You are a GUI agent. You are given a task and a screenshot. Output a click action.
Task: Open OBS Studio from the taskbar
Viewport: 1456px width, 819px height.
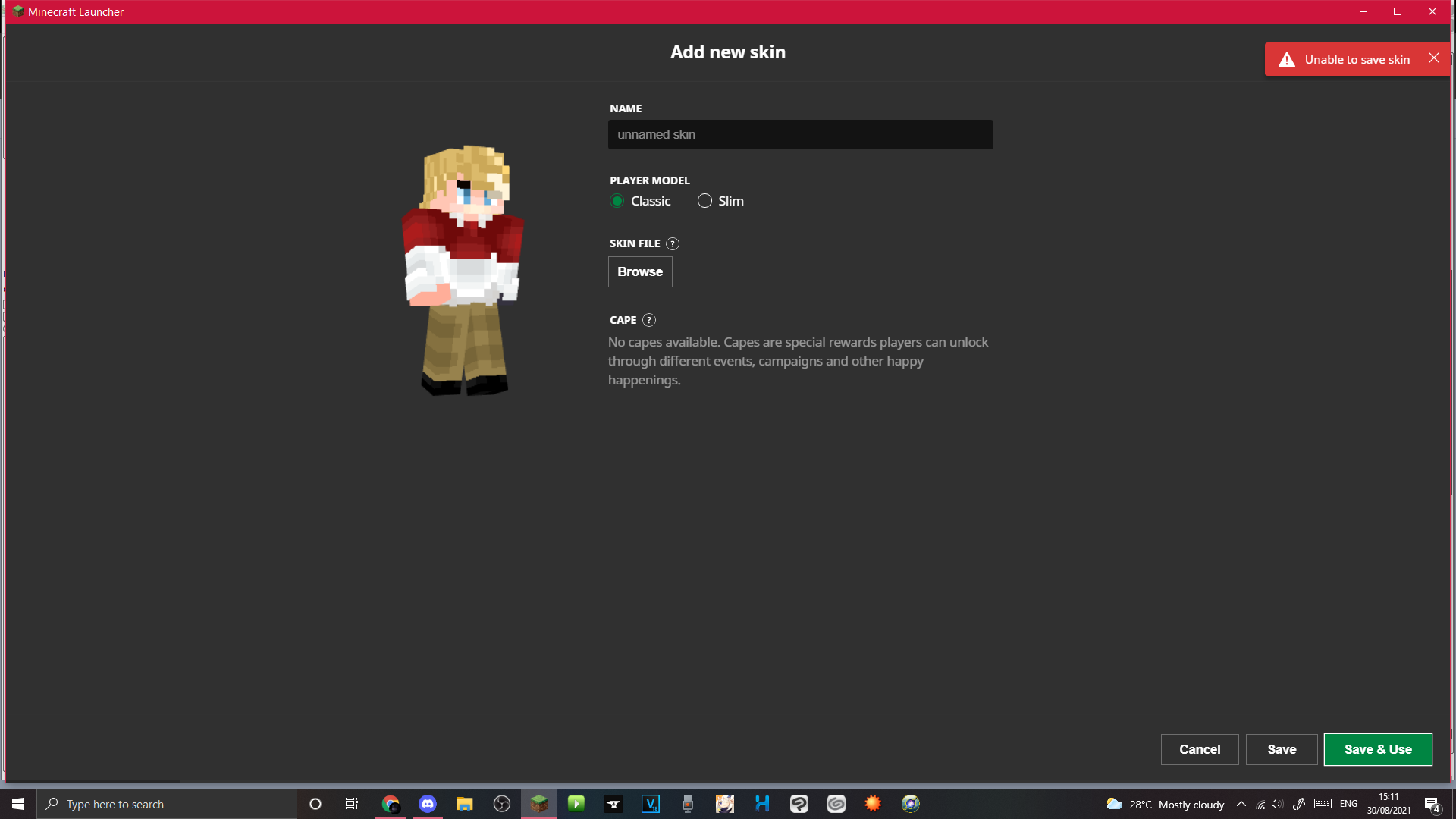pyautogui.click(x=502, y=804)
